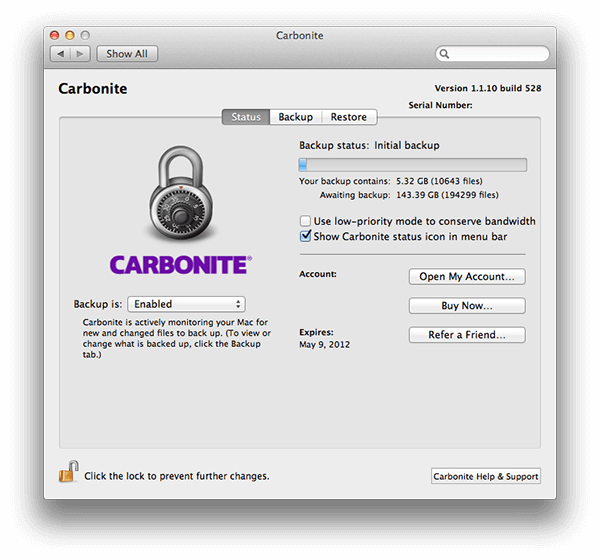
Task: Click Open My Account button
Action: tap(467, 276)
